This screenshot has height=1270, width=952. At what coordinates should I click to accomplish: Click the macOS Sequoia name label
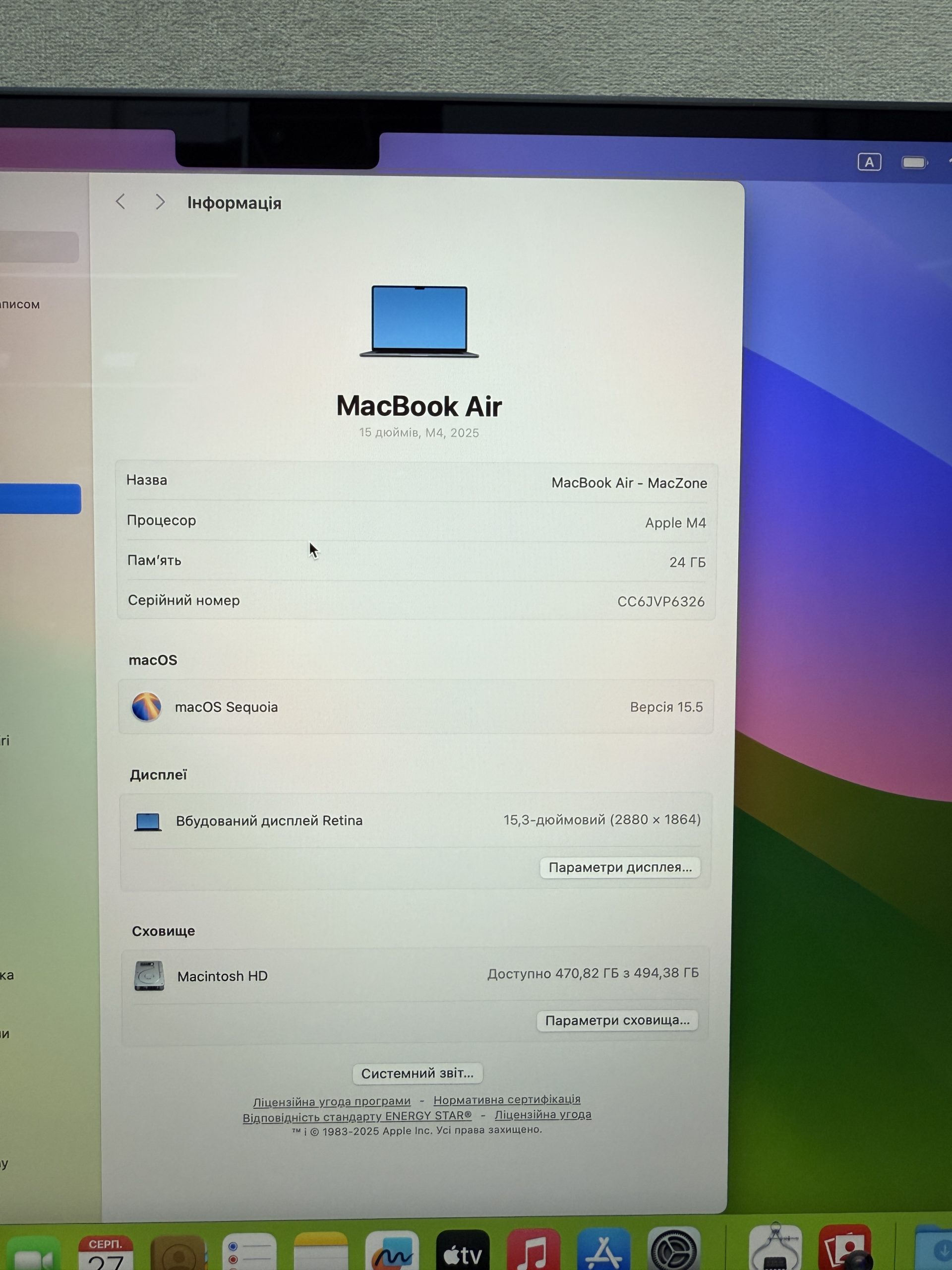coord(226,707)
